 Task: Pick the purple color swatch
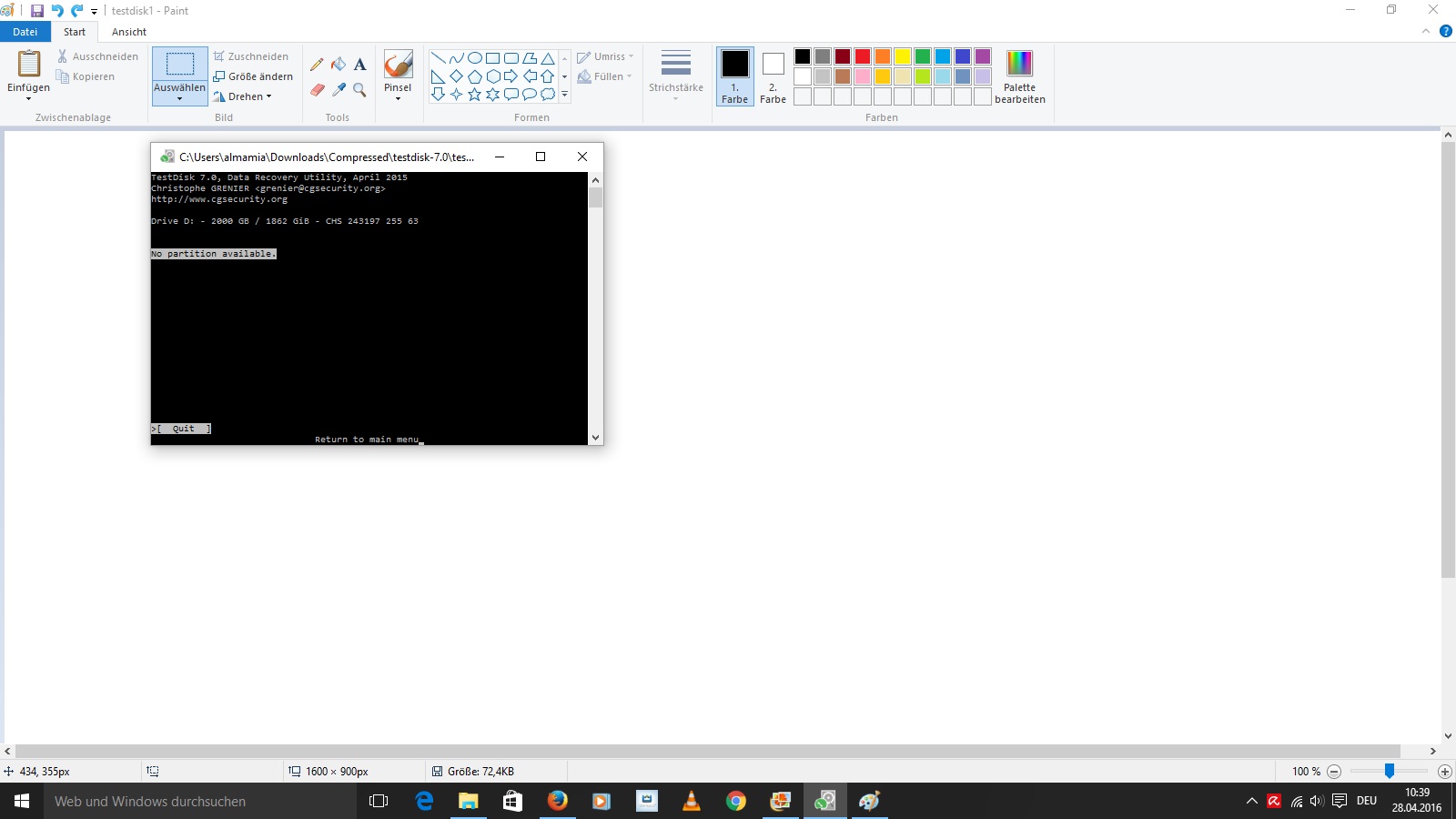pos(983,56)
